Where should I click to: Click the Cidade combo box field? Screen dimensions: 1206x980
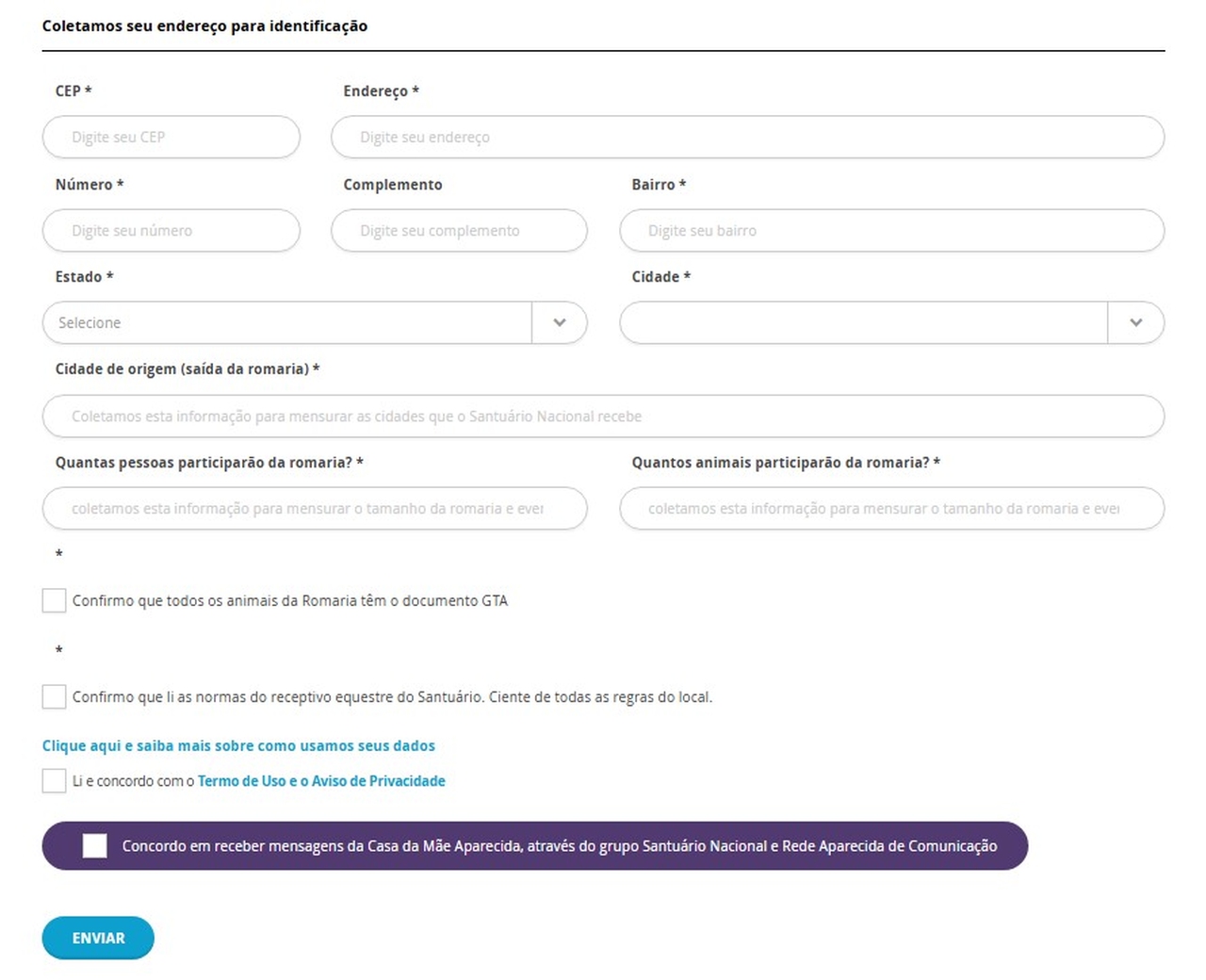(863, 323)
